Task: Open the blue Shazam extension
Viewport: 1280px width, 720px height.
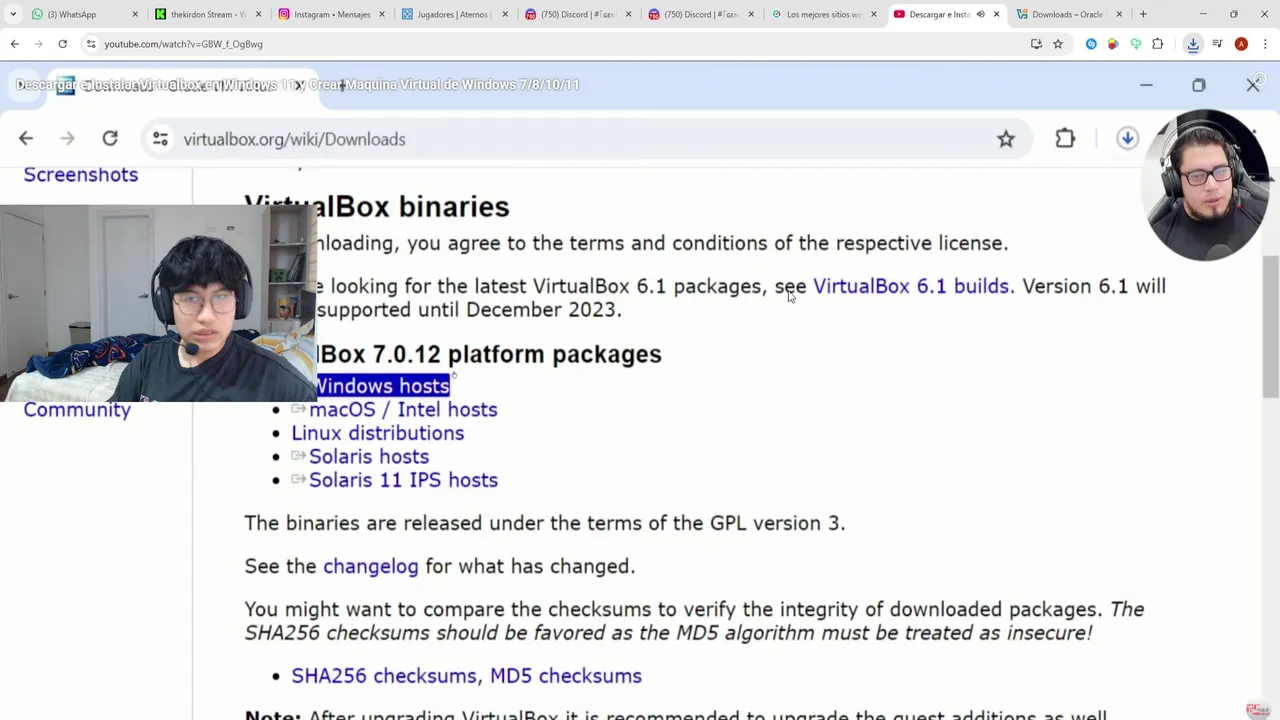Action: coord(1091,44)
